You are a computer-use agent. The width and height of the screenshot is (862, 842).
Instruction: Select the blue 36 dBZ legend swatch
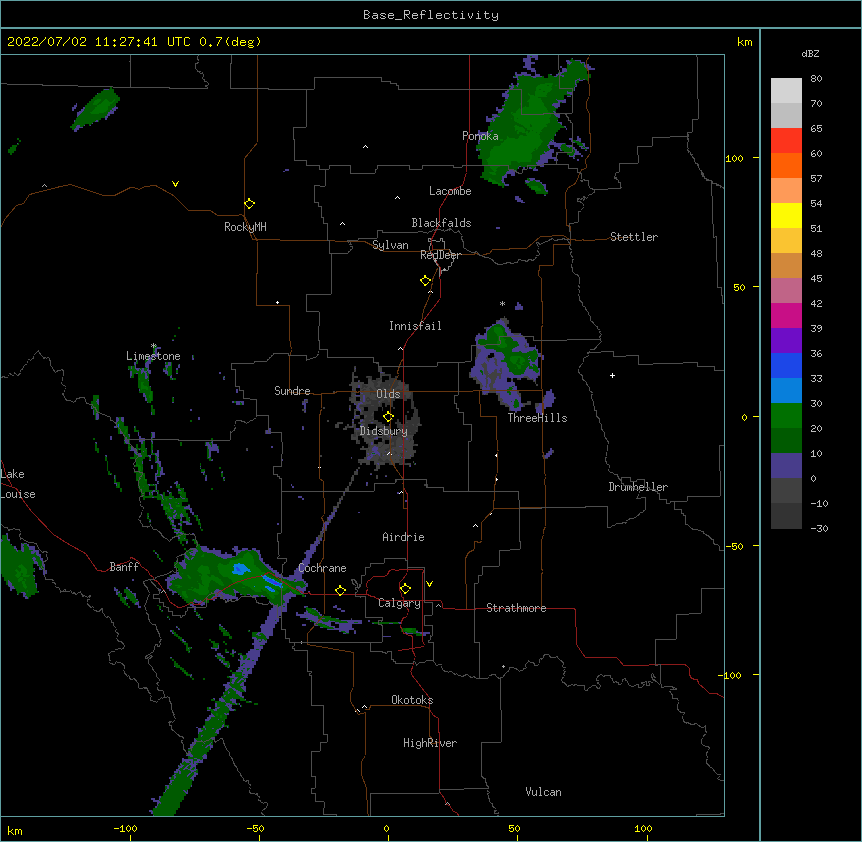(x=786, y=365)
